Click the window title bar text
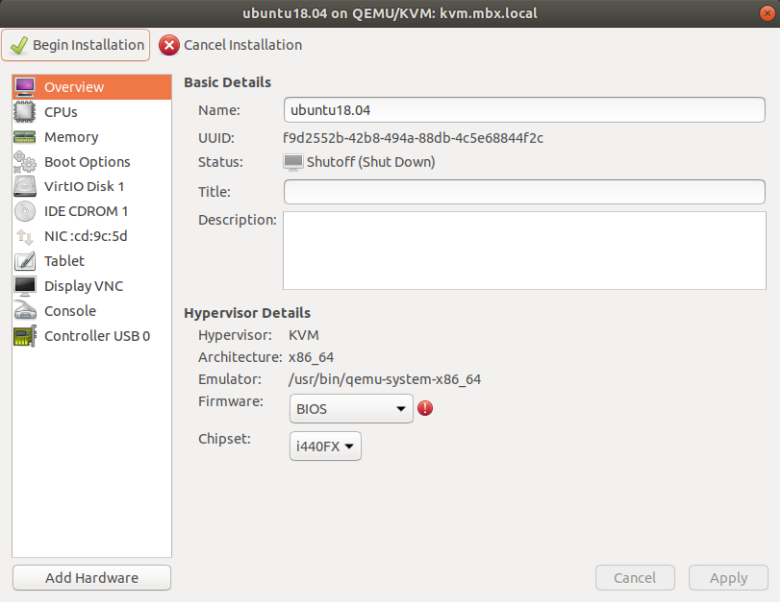 coord(390,13)
